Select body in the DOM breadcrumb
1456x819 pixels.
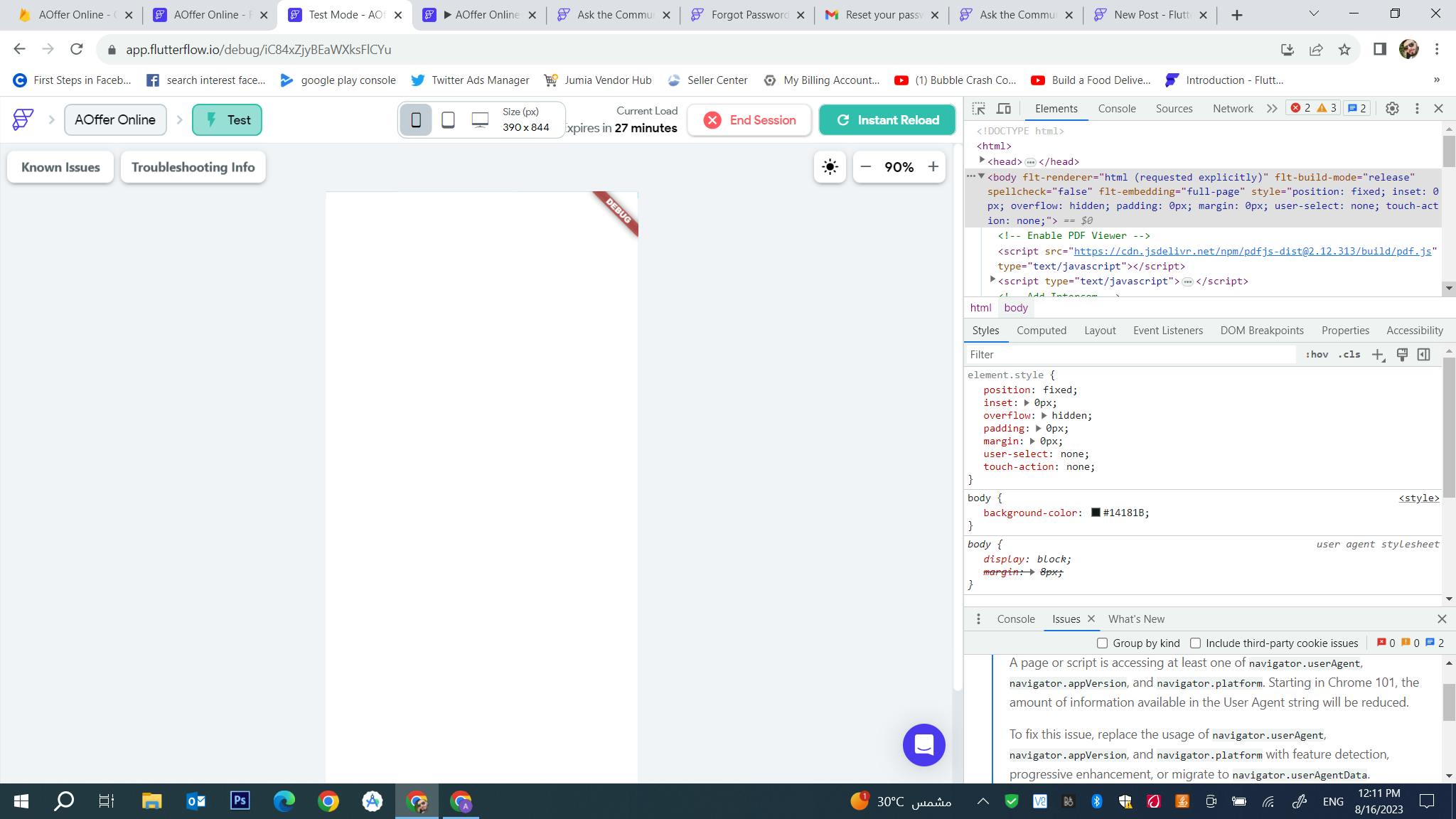point(1015,308)
